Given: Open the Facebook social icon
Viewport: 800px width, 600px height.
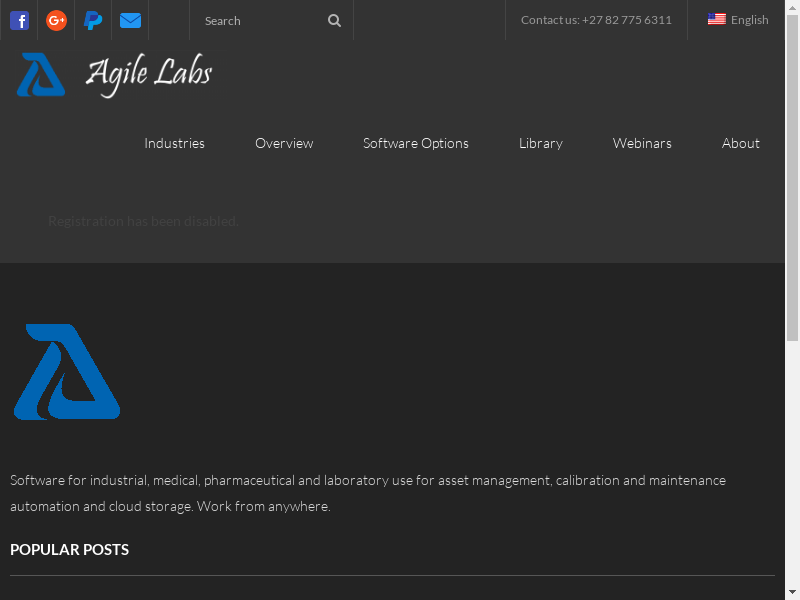Looking at the screenshot, I should pyautogui.click(x=19, y=20).
